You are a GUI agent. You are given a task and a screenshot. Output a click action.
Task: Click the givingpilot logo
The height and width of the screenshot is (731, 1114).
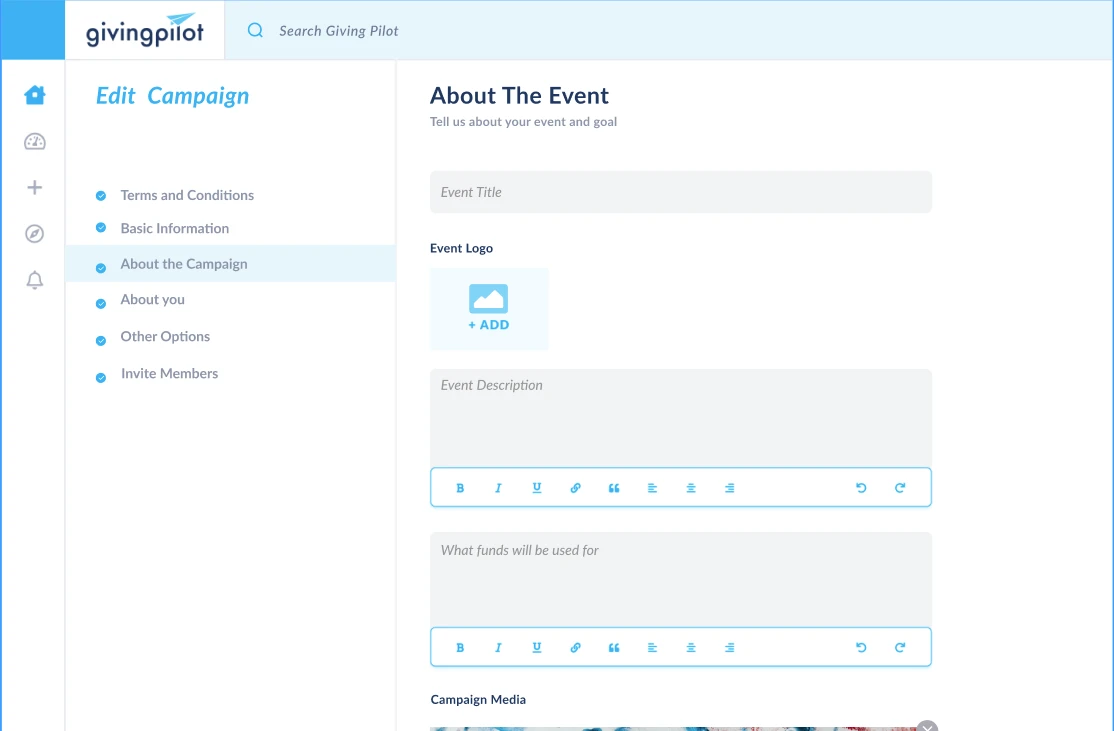(145, 31)
